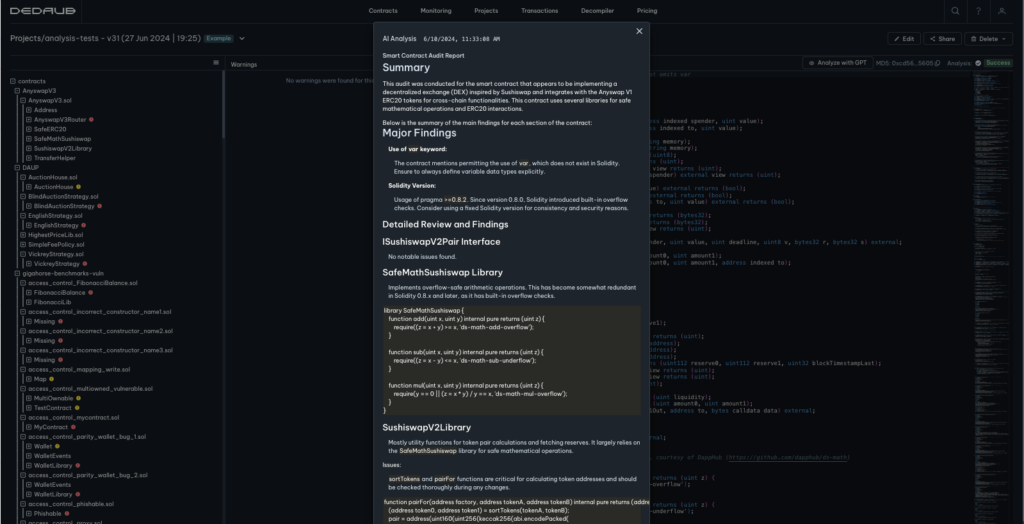Close the AI Analysis dialog
The height and width of the screenshot is (524, 1024).
639,31
